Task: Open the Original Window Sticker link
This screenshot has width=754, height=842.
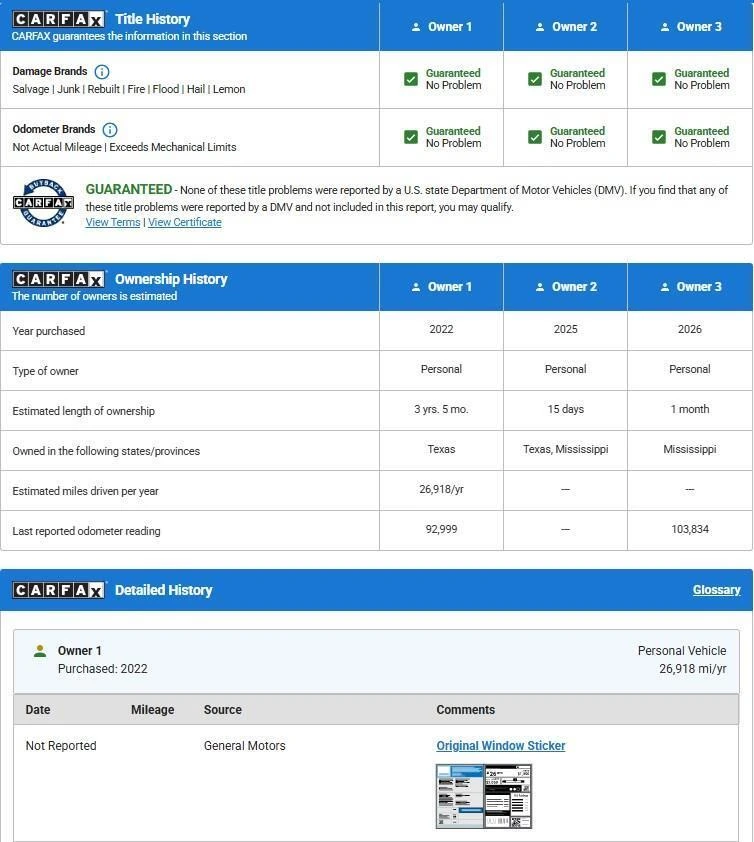Action: click(500, 746)
